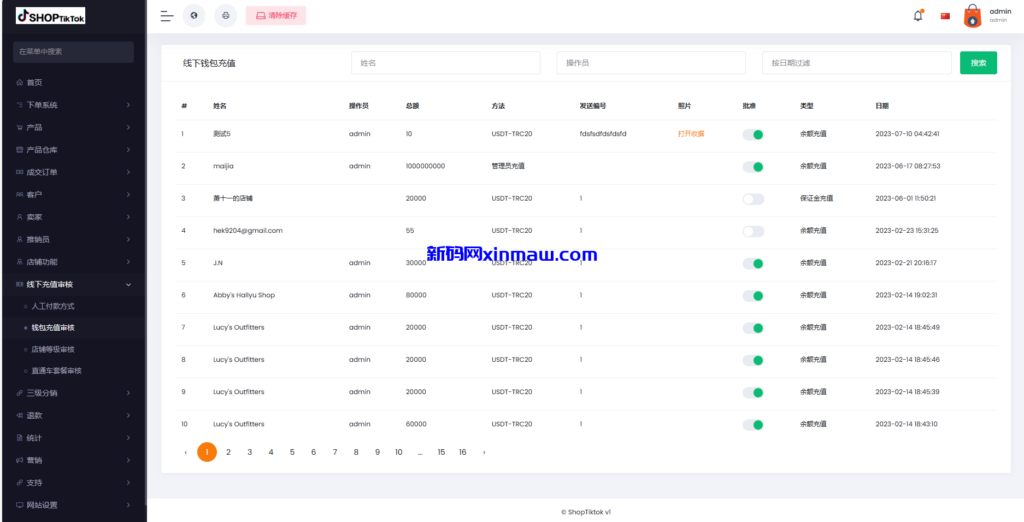Go to 首页 menu item
Image resolution: width=1024 pixels, height=522 pixels.
pos(35,82)
